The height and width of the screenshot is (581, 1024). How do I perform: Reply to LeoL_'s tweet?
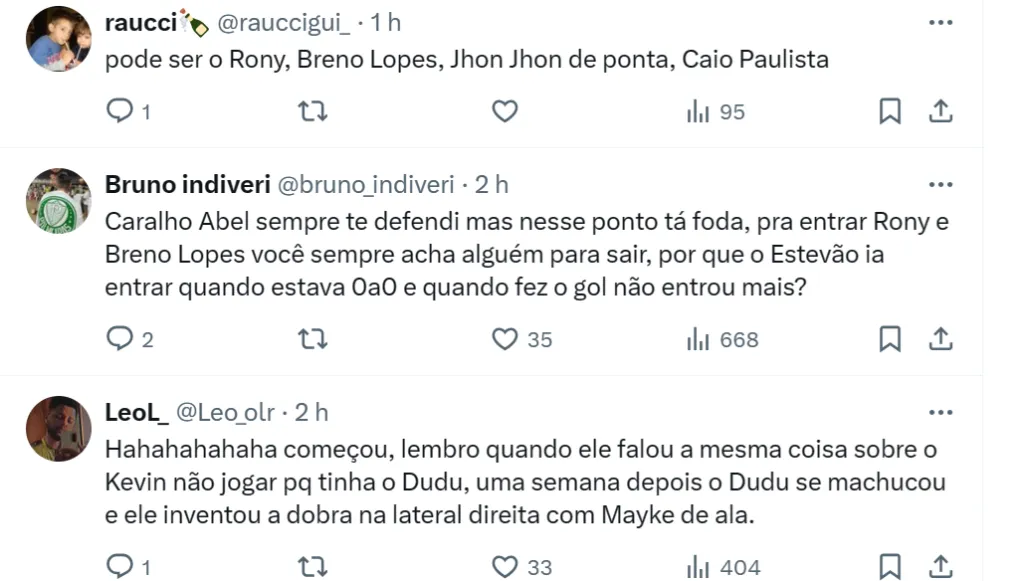coord(120,567)
